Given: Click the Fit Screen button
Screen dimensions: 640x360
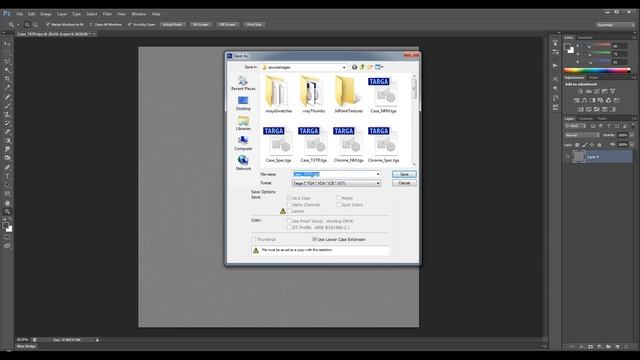Looking at the screenshot, I should pos(201,24).
